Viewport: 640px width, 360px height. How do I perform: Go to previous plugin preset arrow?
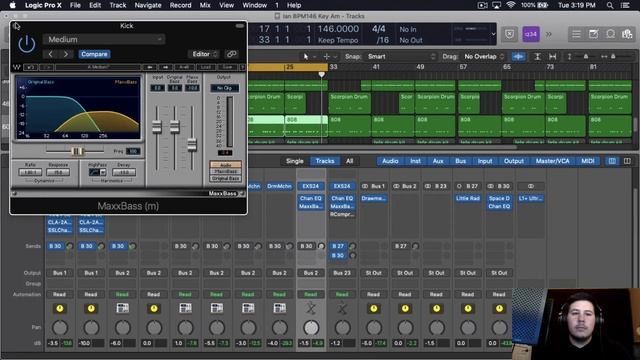click(x=51, y=54)
